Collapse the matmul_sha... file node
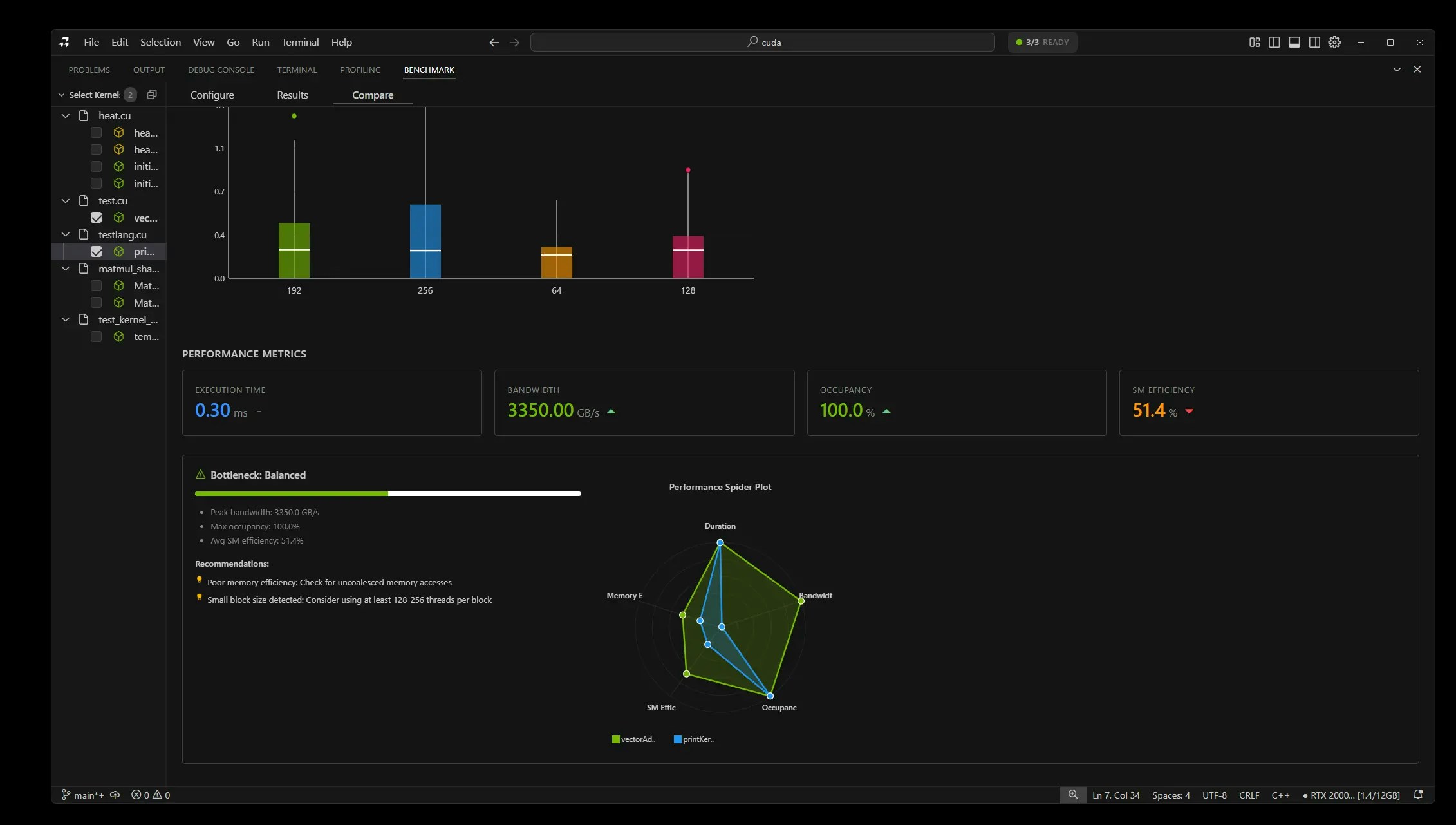Screen dimensions: 1456x825 click(x=66, y=269)
